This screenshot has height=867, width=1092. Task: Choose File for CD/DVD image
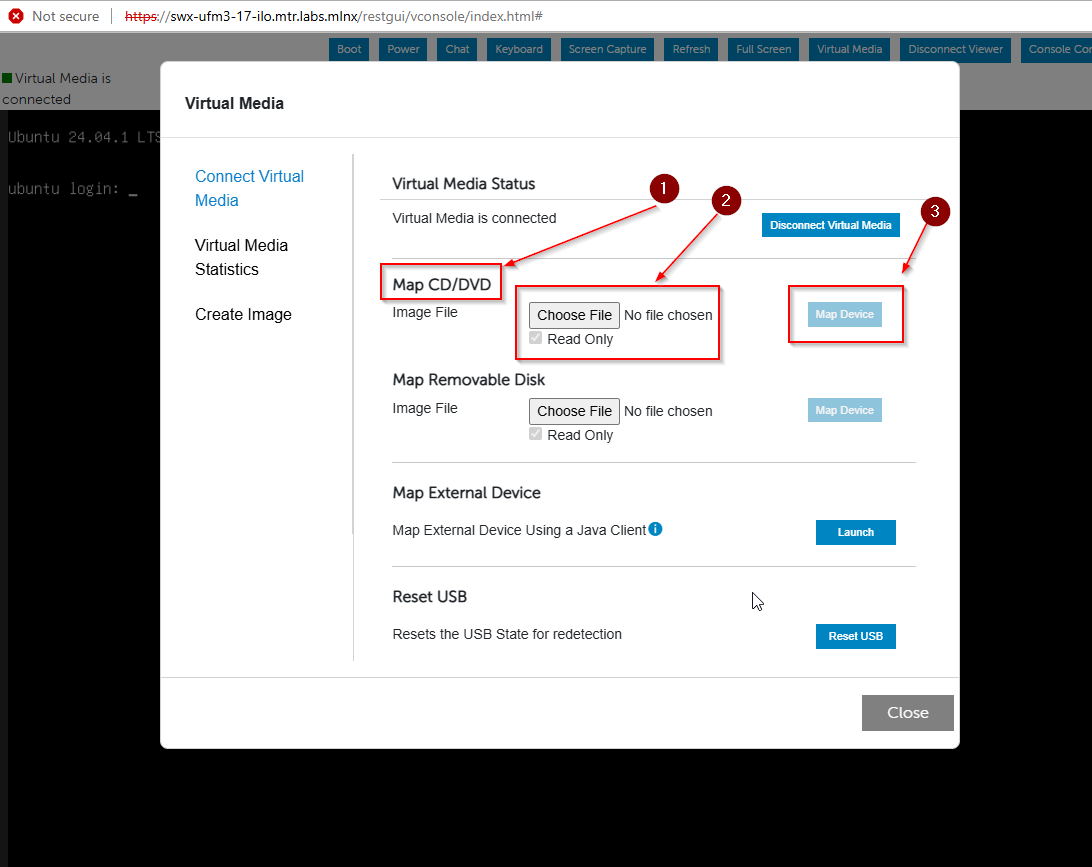pos(574,315)
